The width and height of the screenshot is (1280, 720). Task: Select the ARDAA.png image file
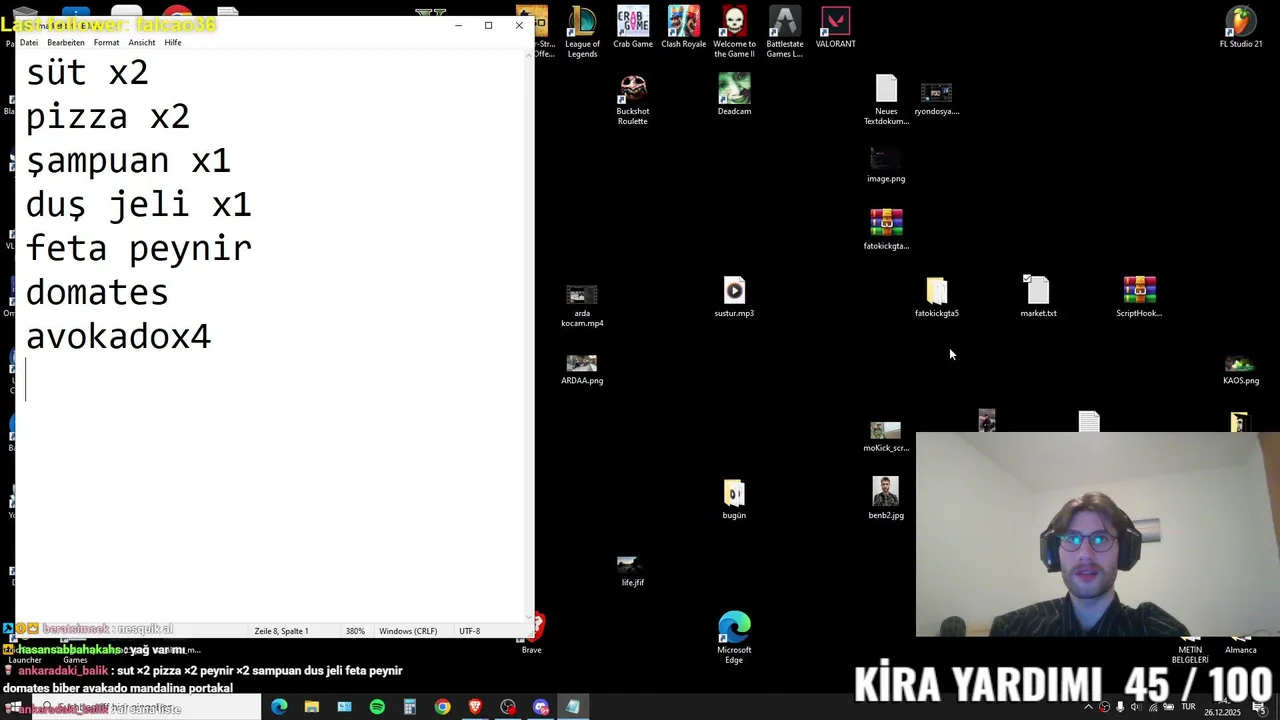[582, 369]
